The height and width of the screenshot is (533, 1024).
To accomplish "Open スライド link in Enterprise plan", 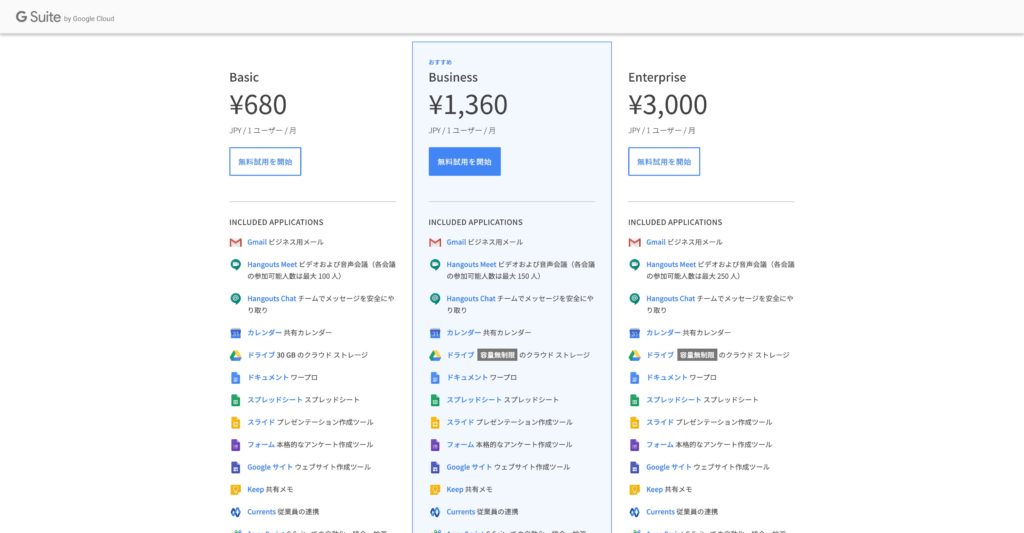I will [x=660, y=423].
